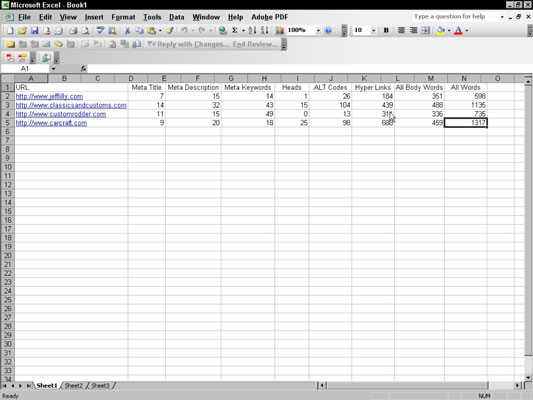This screenshot has height=400, width=533.
Task: Switch to the Sheet2 tab
Action: (73, 385)
